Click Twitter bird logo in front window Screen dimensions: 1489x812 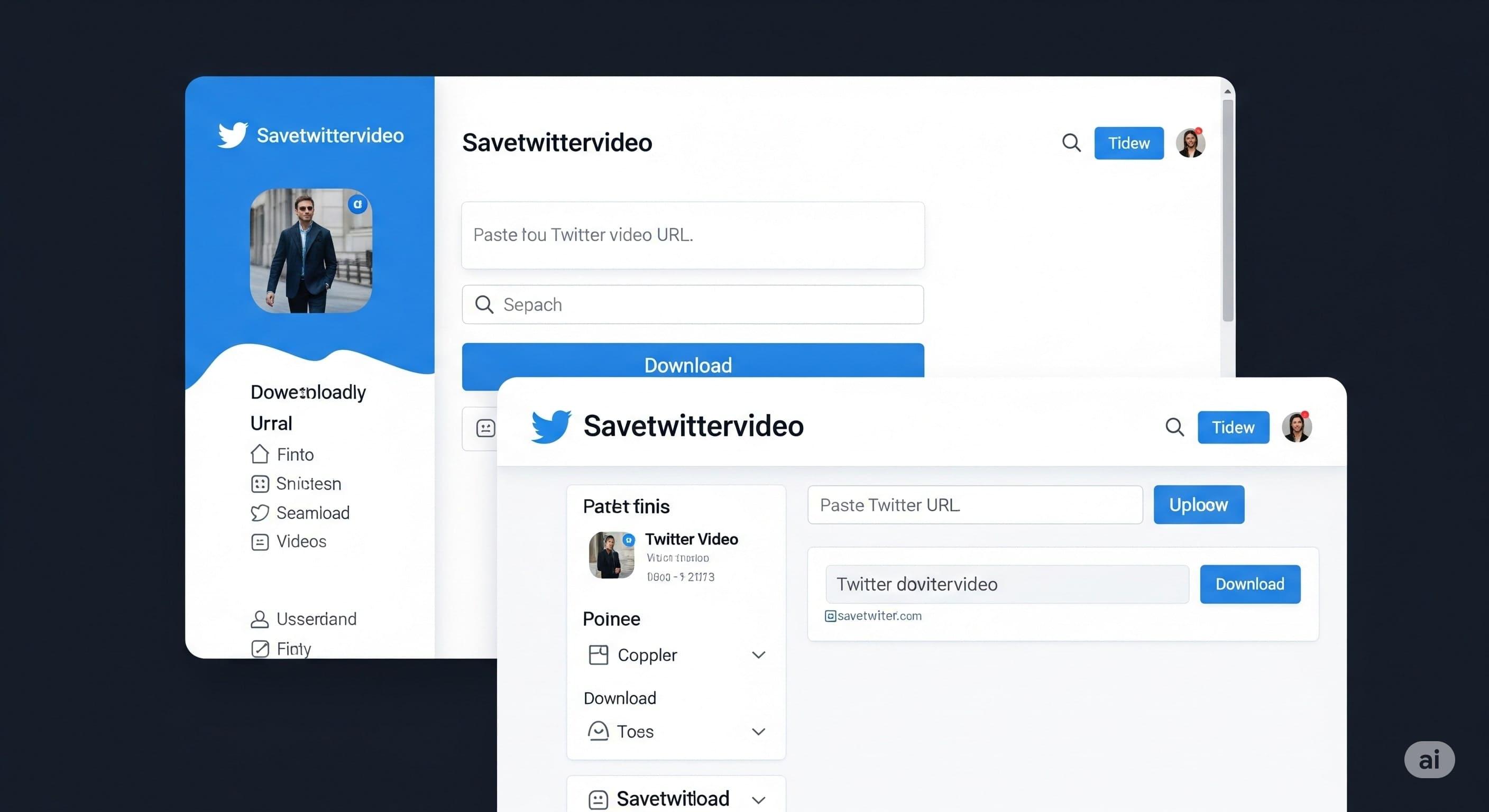pyautogui.click(x=551, y=427)
